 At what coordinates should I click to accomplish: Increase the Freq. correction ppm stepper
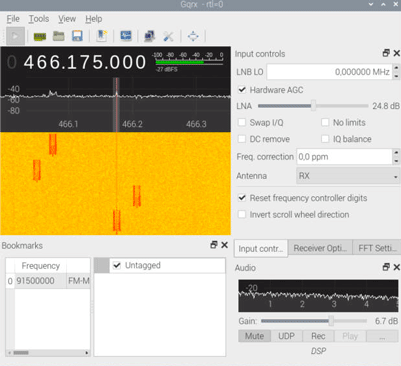[x=396, y=153]
